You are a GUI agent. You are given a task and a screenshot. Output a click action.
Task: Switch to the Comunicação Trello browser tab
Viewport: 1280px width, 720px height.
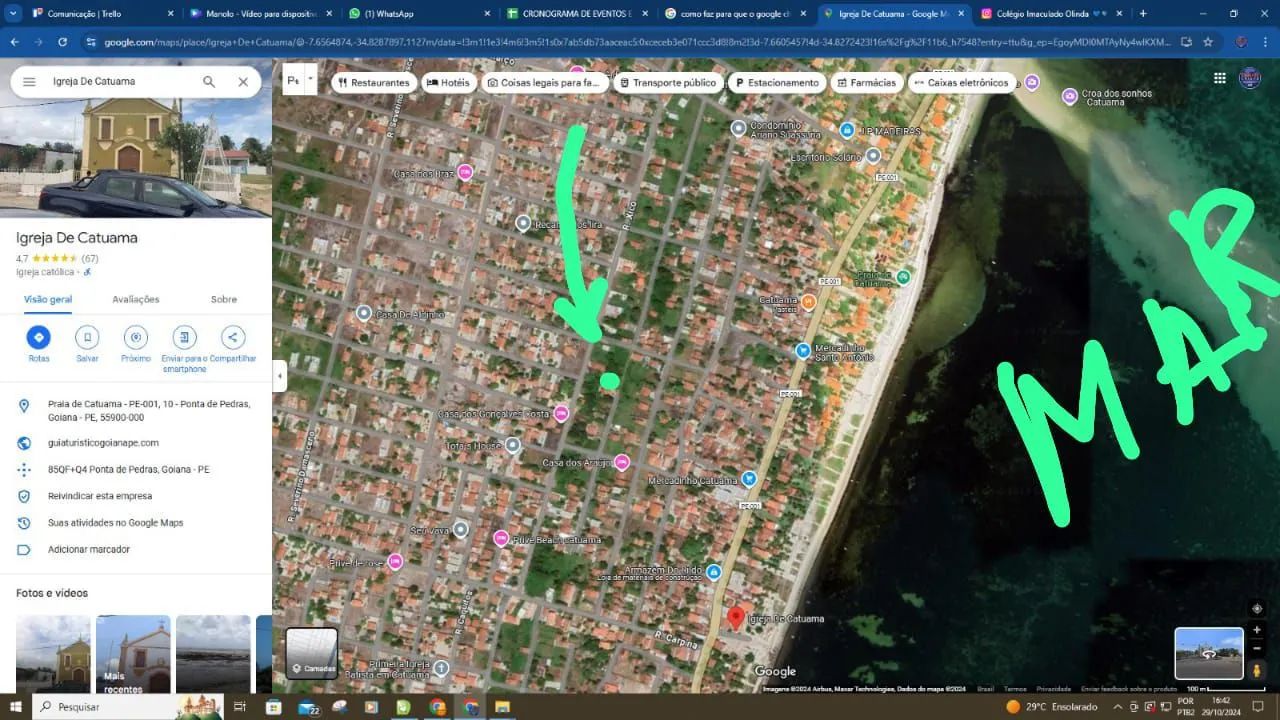pos(97,14)
